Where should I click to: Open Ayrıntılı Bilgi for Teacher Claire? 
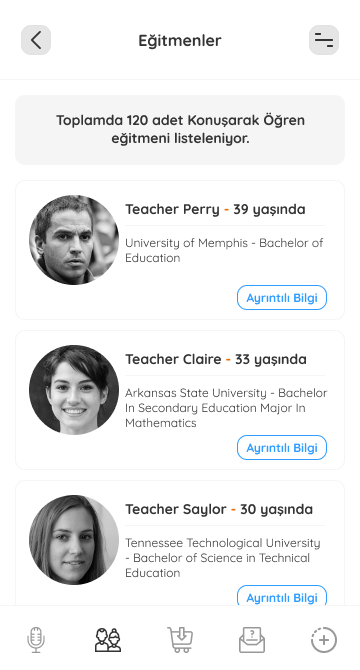pyautogui.click(x=282, y=447)
